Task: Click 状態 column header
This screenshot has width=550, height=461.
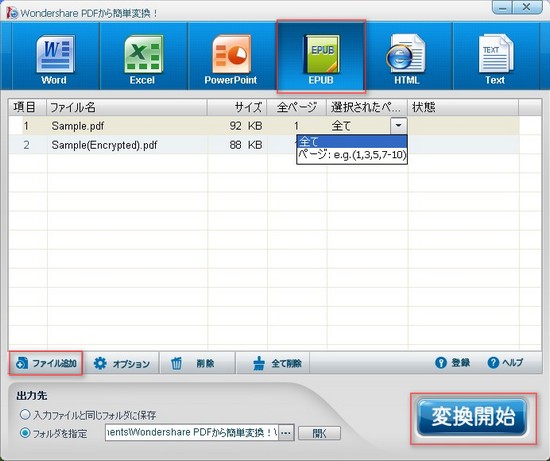Action: pos(463,107)
